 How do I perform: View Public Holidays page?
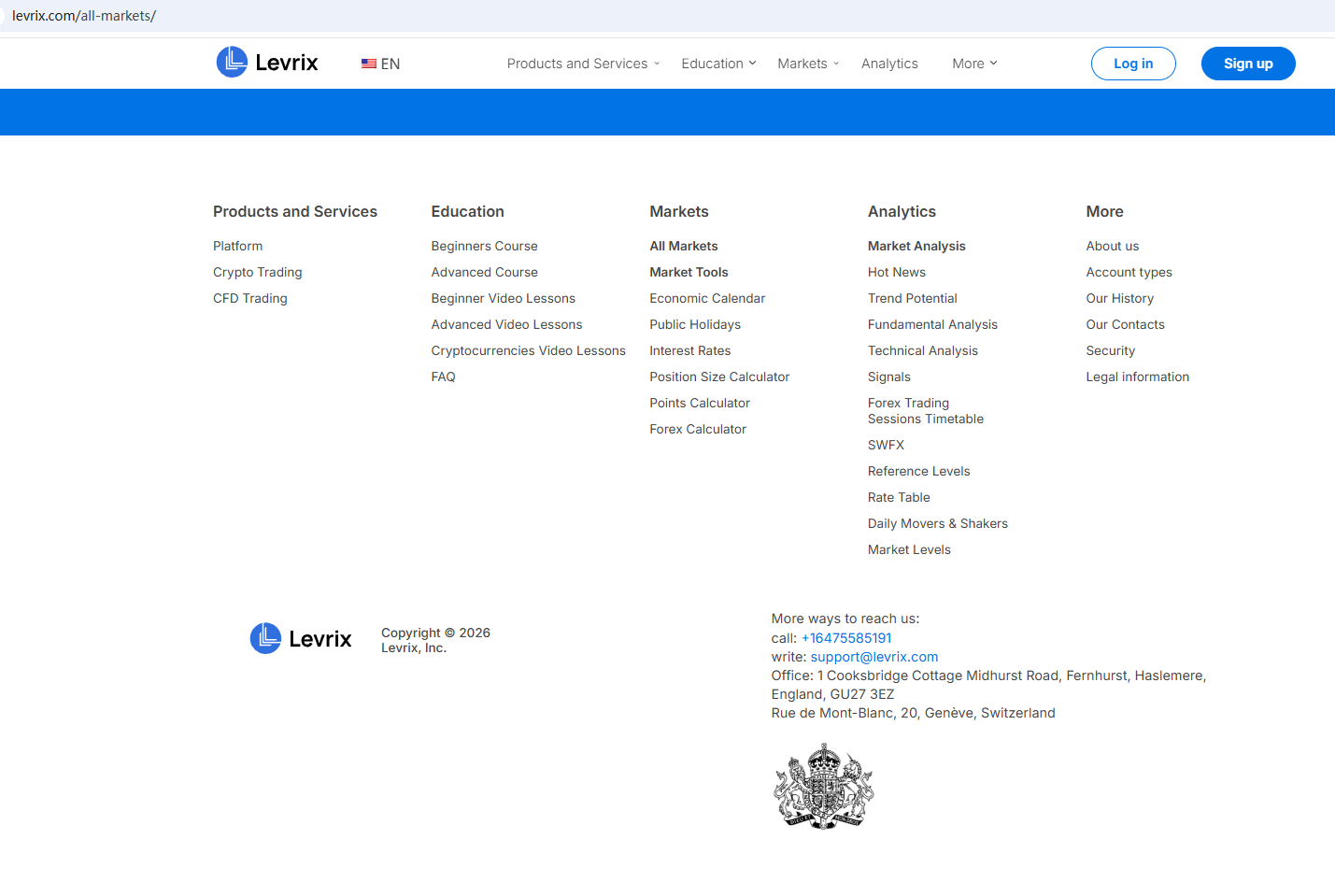(696, 324)
